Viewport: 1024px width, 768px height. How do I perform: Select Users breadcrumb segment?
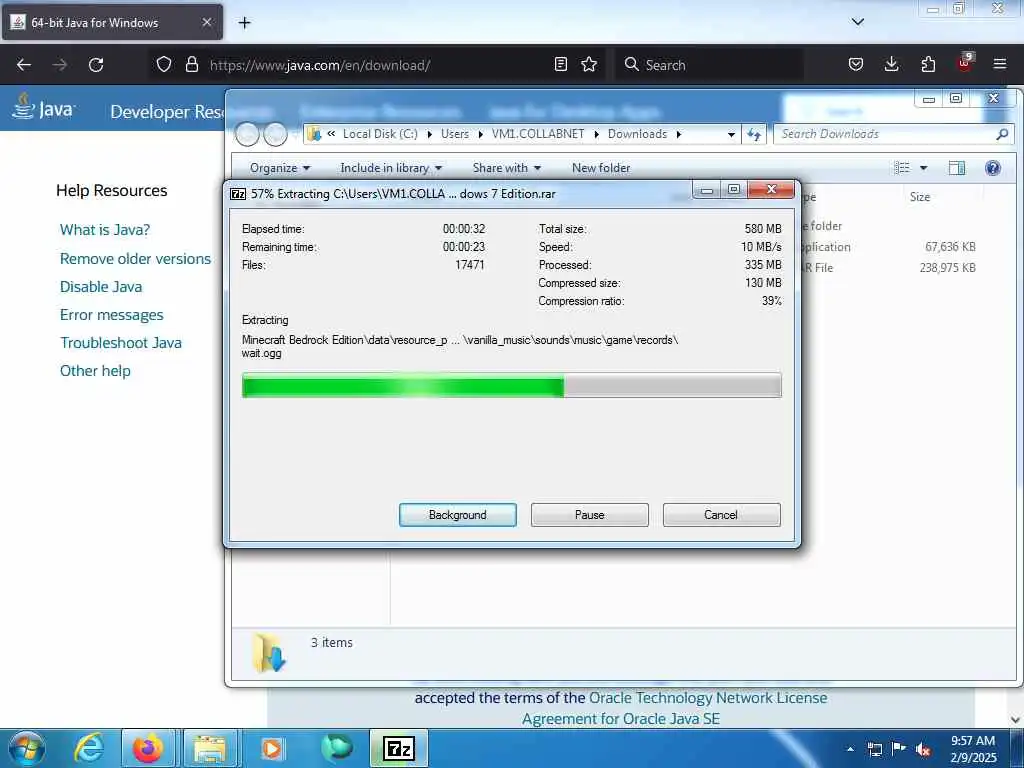pos(455,134)
